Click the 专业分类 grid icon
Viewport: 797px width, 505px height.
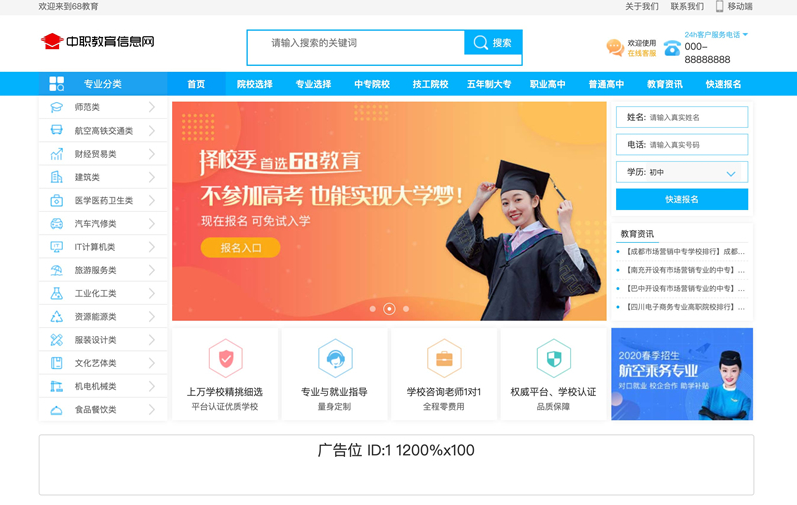coord(56,84)
